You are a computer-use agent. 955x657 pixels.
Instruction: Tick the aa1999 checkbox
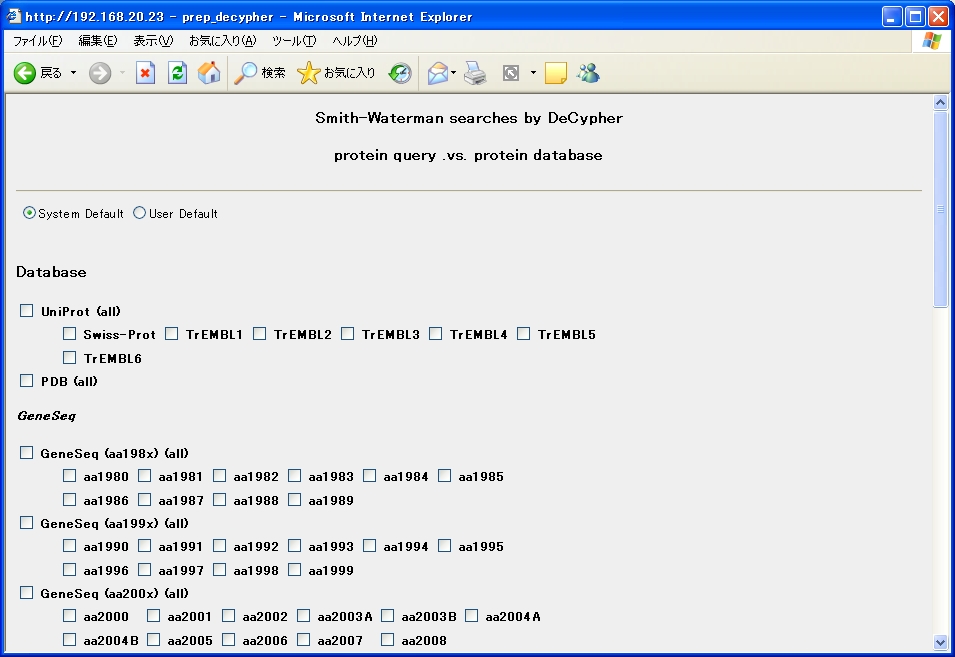tap(294, 569)
